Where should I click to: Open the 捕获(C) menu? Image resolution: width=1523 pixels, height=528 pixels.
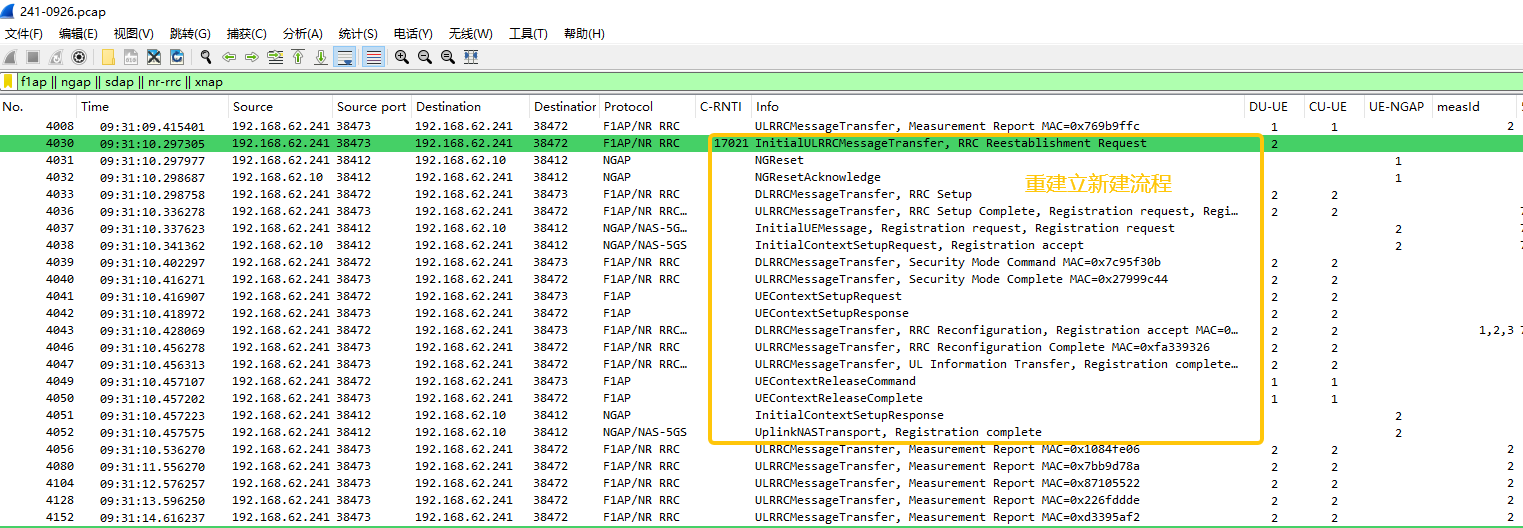pyautogui.click(x=247, y=33)
